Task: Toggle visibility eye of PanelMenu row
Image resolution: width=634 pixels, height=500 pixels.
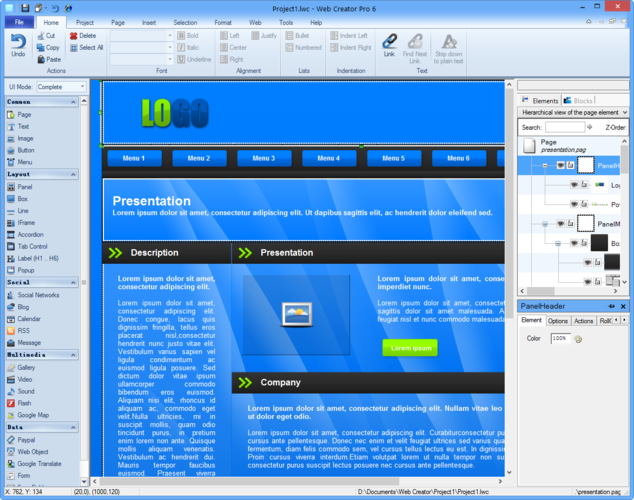Action: 560,223
